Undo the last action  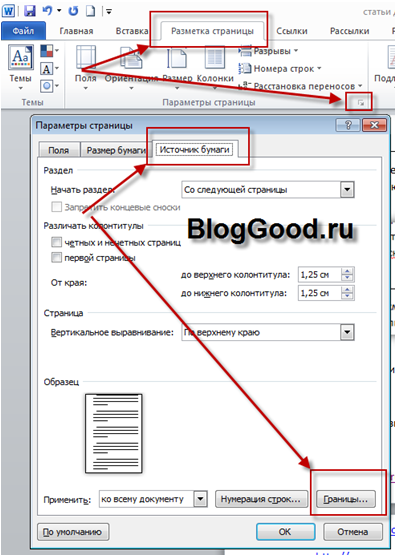pos(47,11)
